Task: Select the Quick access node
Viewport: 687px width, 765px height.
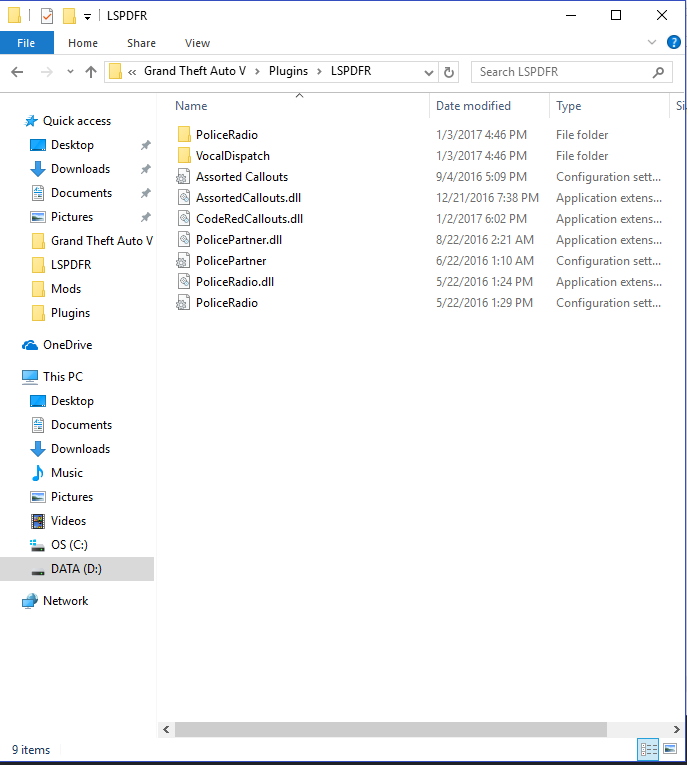Action: tap(77, 121)
